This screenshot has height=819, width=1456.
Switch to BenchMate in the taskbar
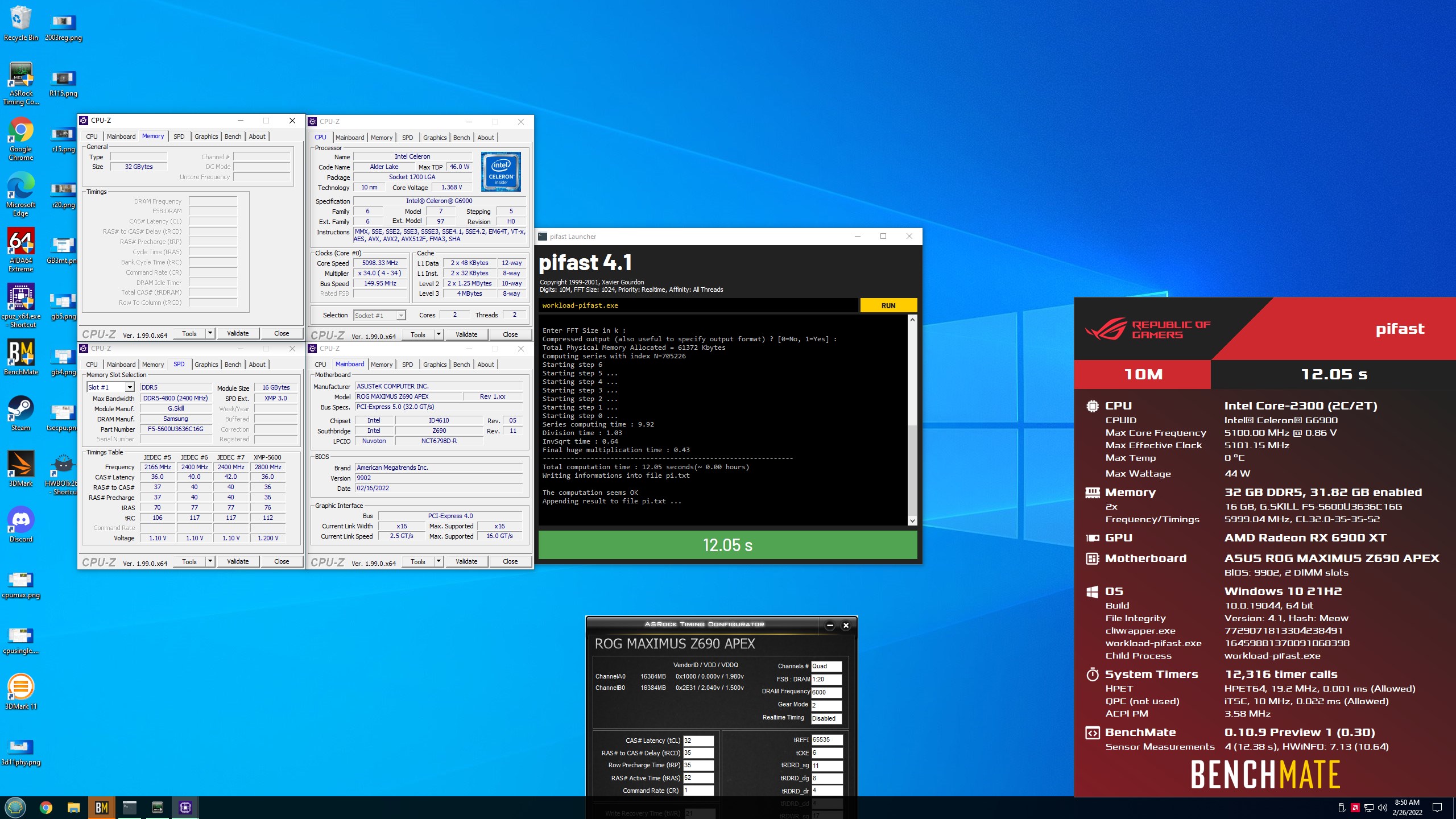pos(101,807)
